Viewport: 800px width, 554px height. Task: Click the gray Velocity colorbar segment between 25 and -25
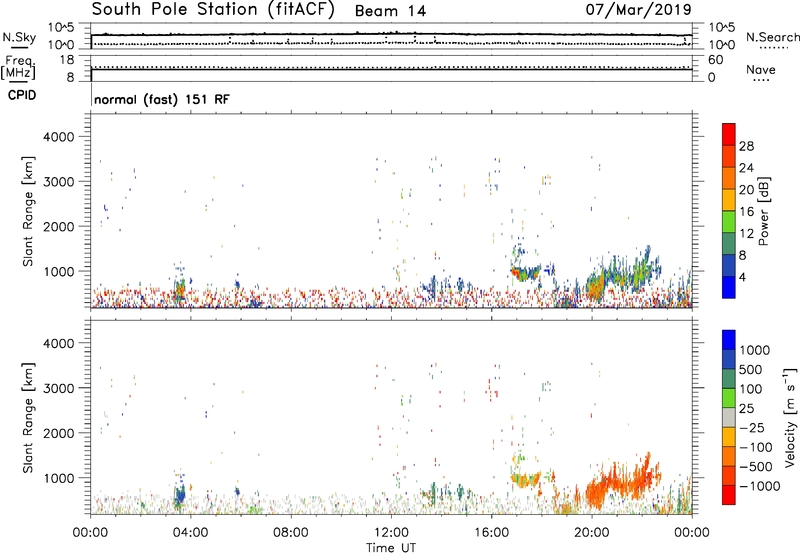coord(729,417)
